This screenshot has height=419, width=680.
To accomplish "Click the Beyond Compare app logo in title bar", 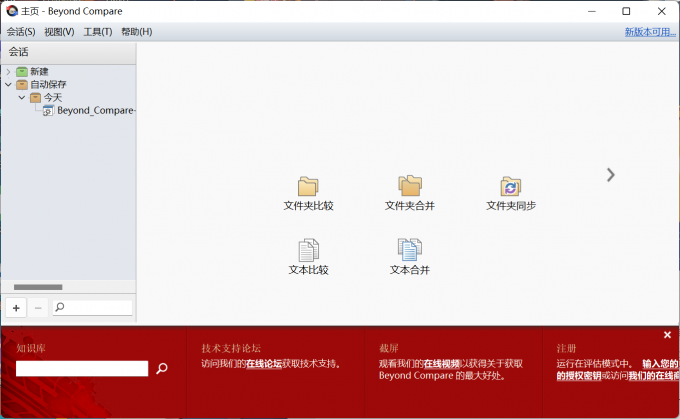I will [12, 11].
